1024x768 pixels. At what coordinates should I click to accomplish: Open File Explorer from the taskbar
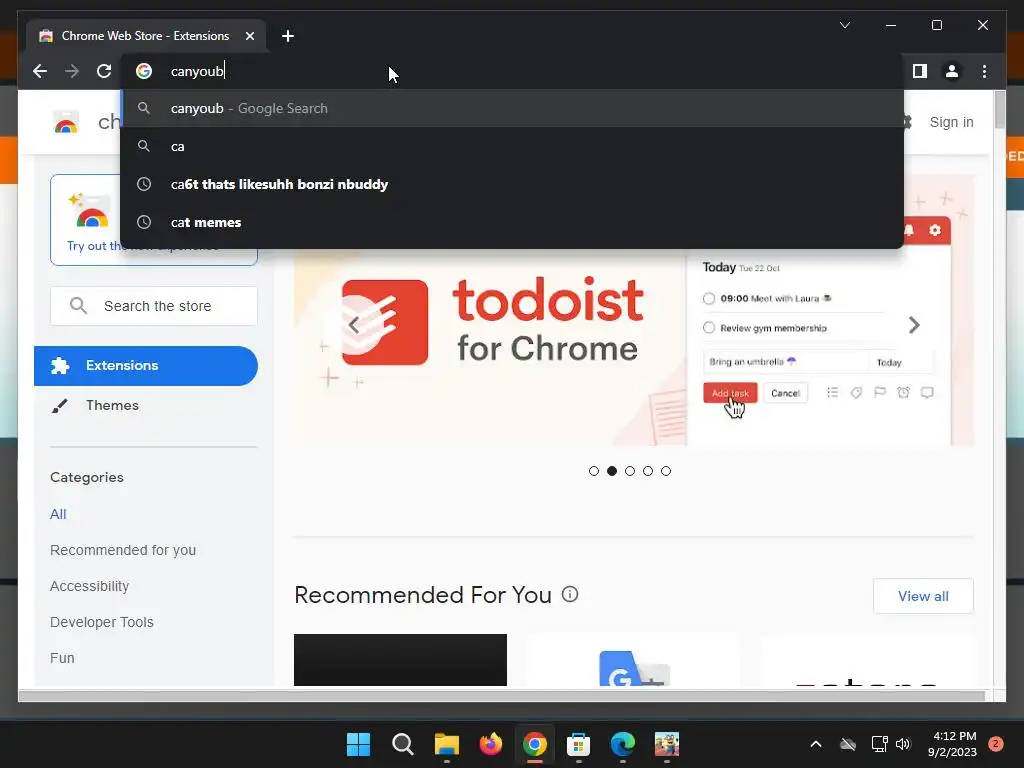tap(447, 744)
